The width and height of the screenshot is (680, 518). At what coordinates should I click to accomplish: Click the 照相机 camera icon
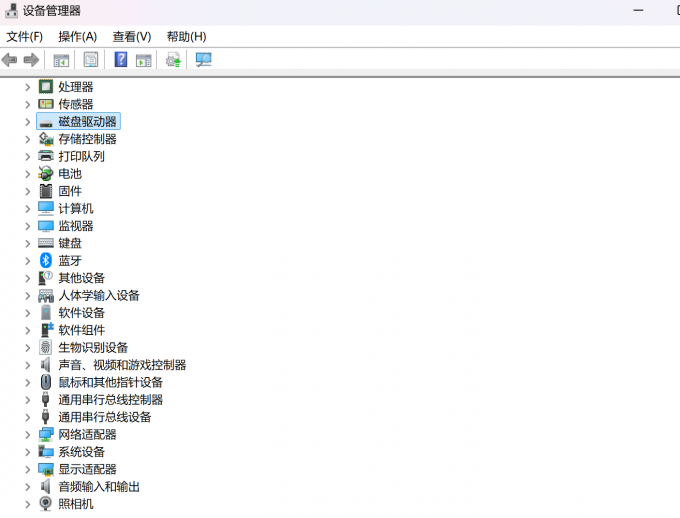(46, 503)
